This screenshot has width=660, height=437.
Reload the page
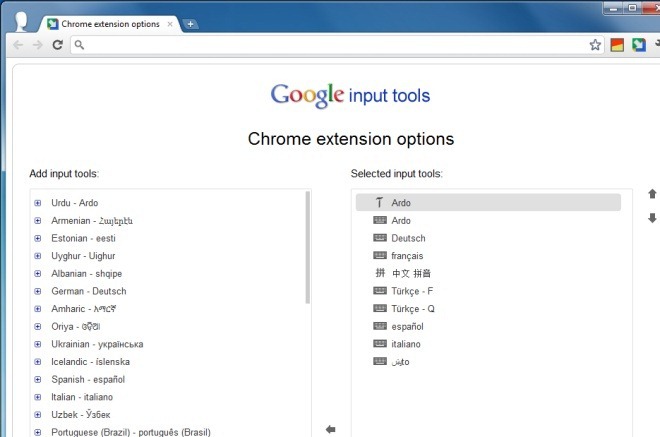tap(58, 45)
